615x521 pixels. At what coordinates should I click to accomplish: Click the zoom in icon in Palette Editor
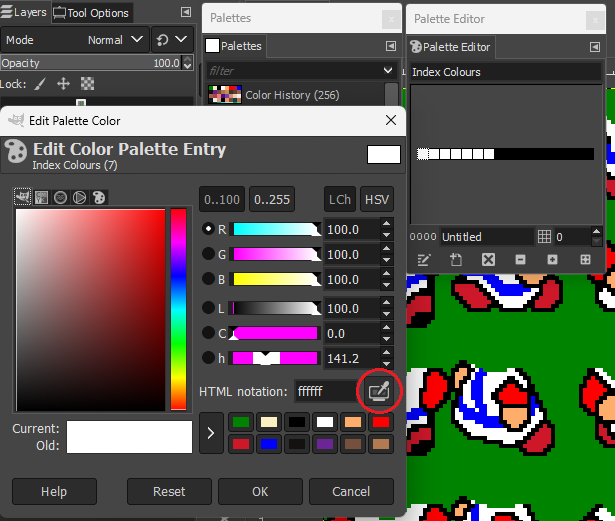(x=552, y=260)
